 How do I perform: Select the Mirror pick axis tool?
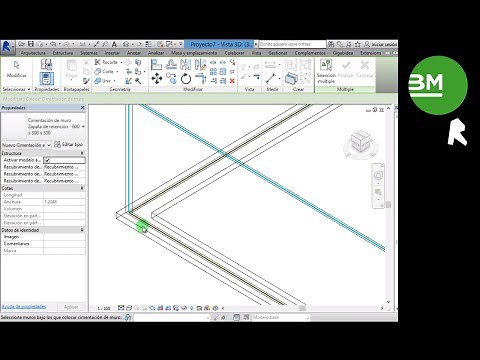point(186,64)
